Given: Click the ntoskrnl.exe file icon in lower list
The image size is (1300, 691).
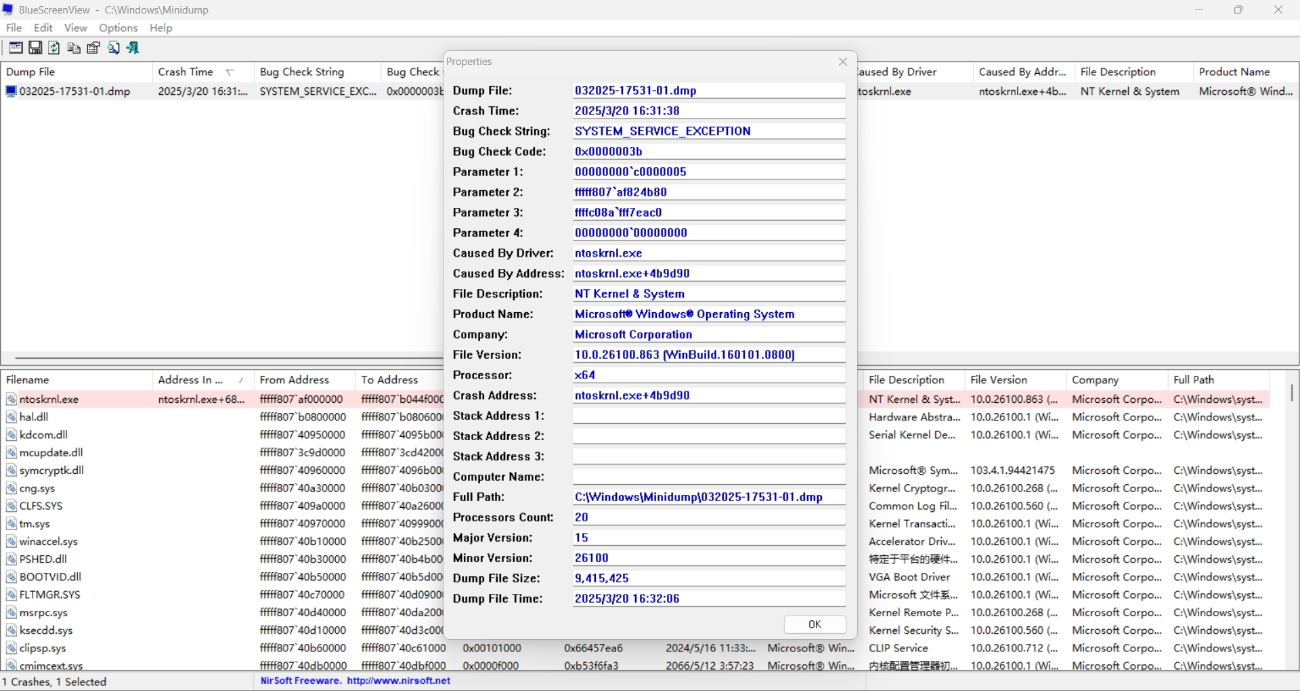Looking at the screenshot, I should (11, 399).
